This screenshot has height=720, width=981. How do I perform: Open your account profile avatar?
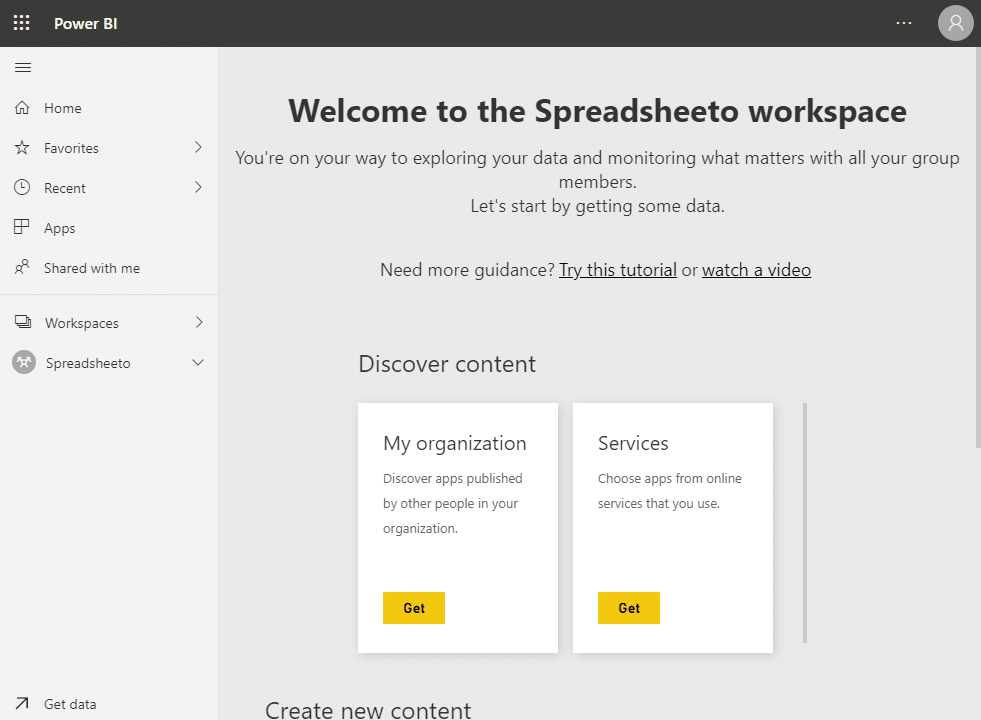tap(955, 22)
